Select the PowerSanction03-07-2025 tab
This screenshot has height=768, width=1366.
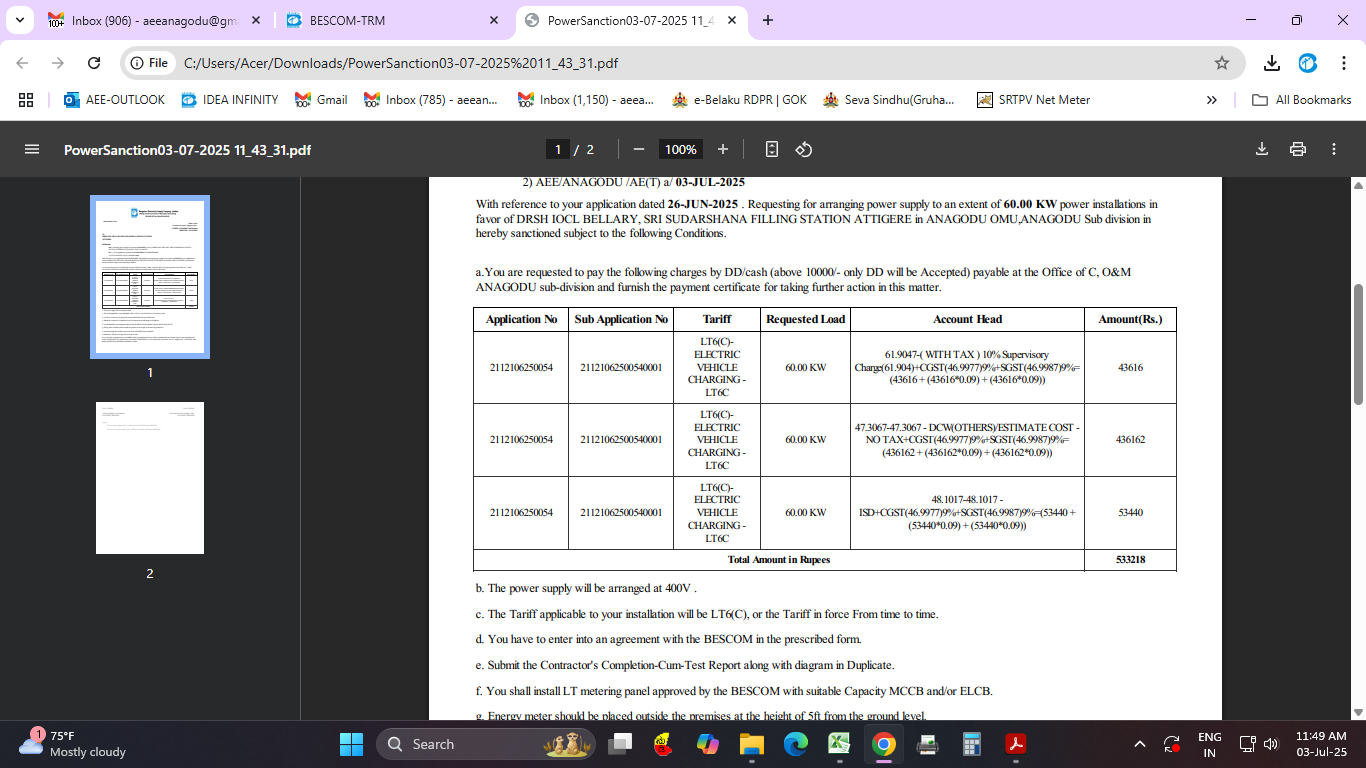point(632,20)
